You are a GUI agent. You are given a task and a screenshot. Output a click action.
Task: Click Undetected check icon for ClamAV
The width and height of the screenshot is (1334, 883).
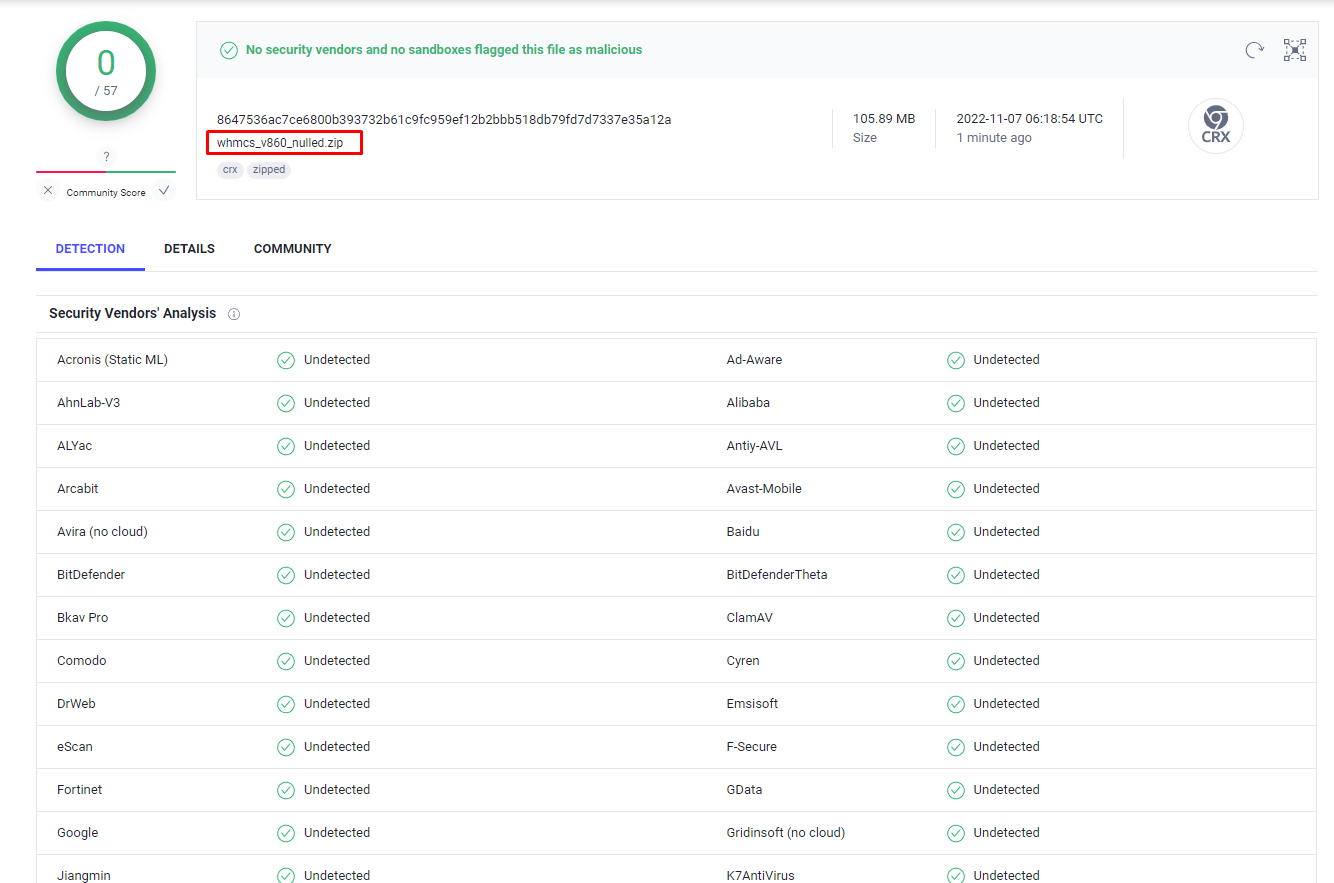click(956, 618)
